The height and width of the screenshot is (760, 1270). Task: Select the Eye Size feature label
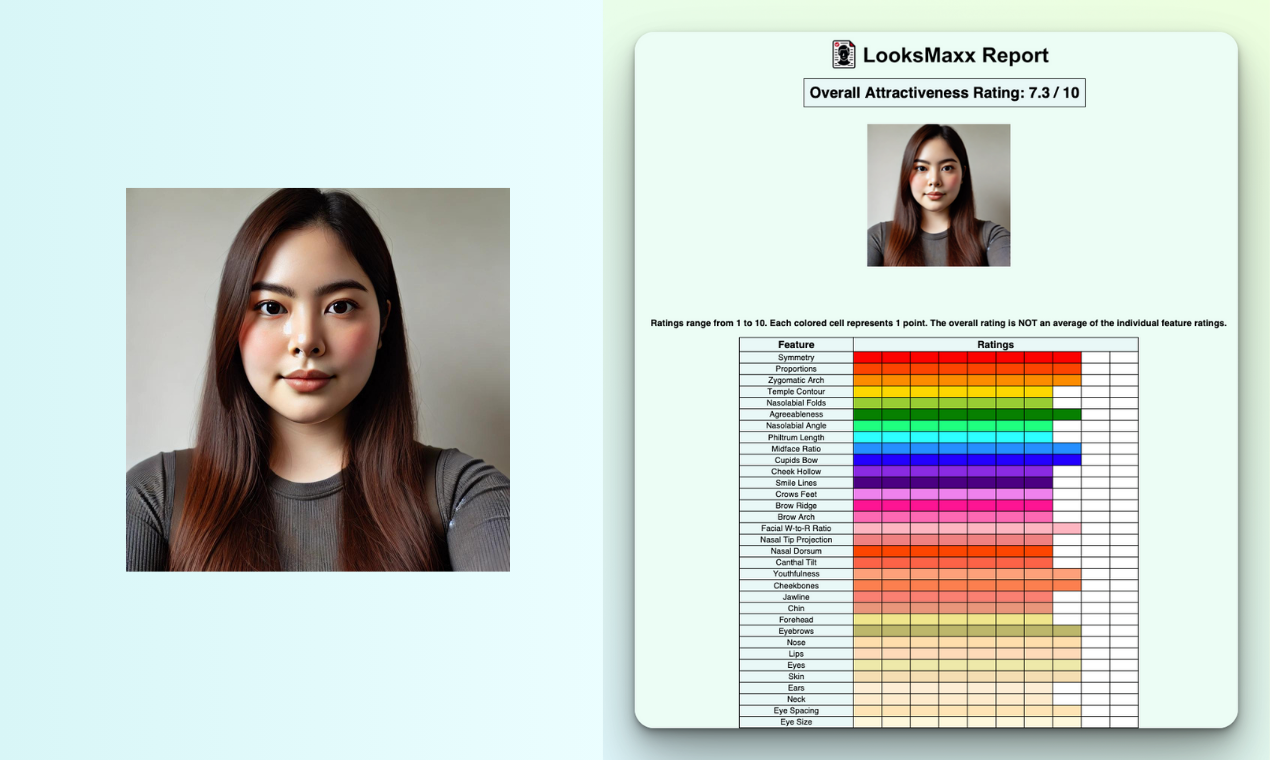(796, 722)
